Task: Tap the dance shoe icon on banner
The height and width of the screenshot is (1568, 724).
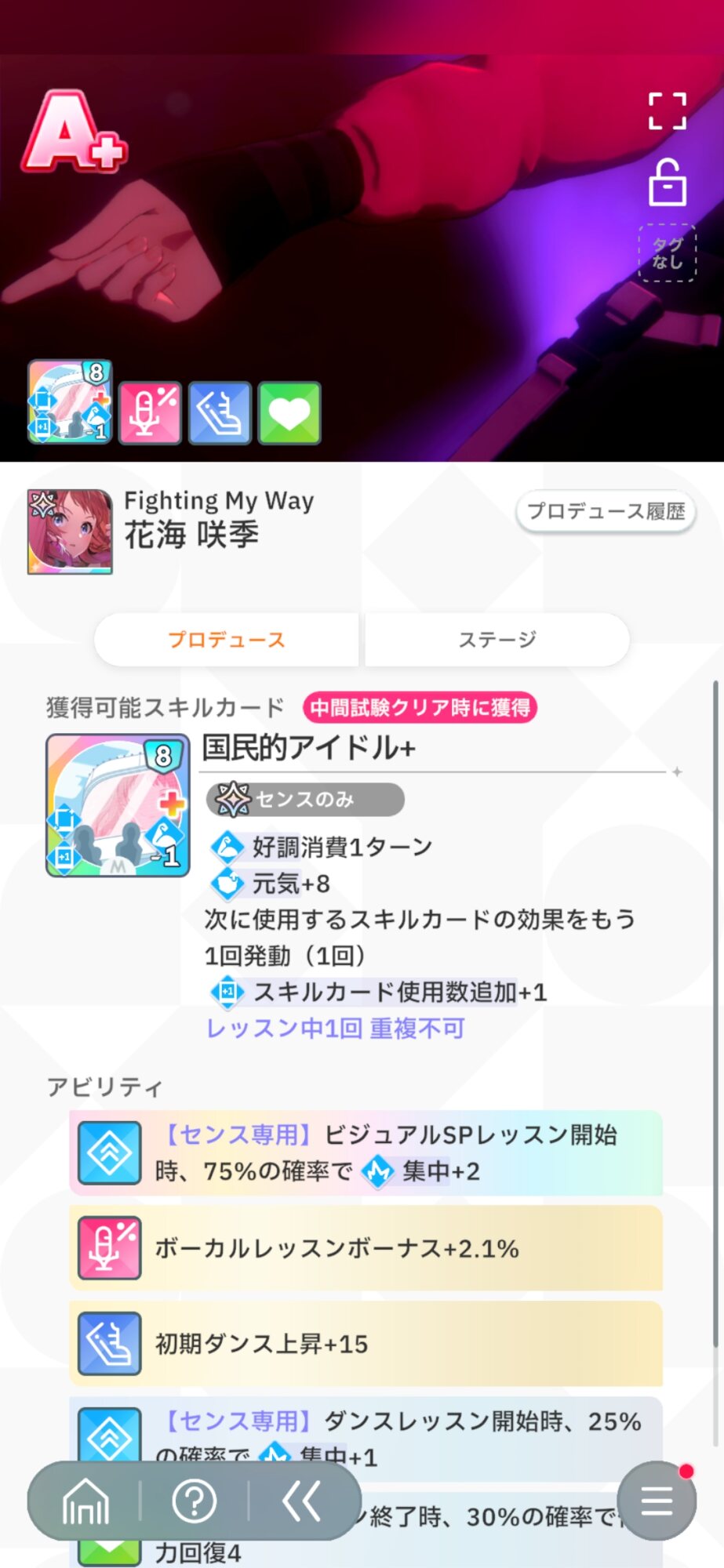Action: [220, 413]
